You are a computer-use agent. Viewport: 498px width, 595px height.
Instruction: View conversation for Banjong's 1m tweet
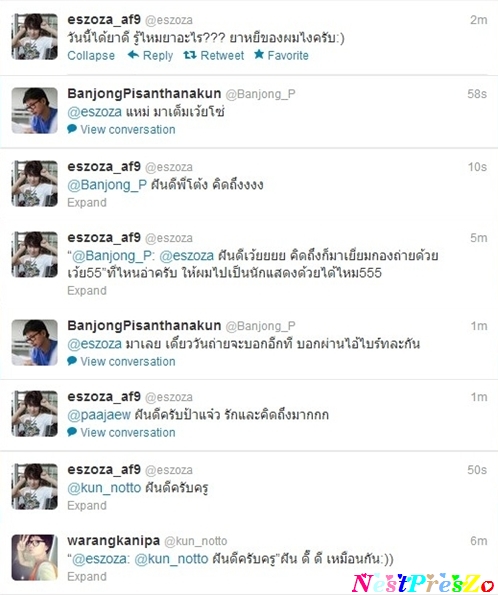128,361
